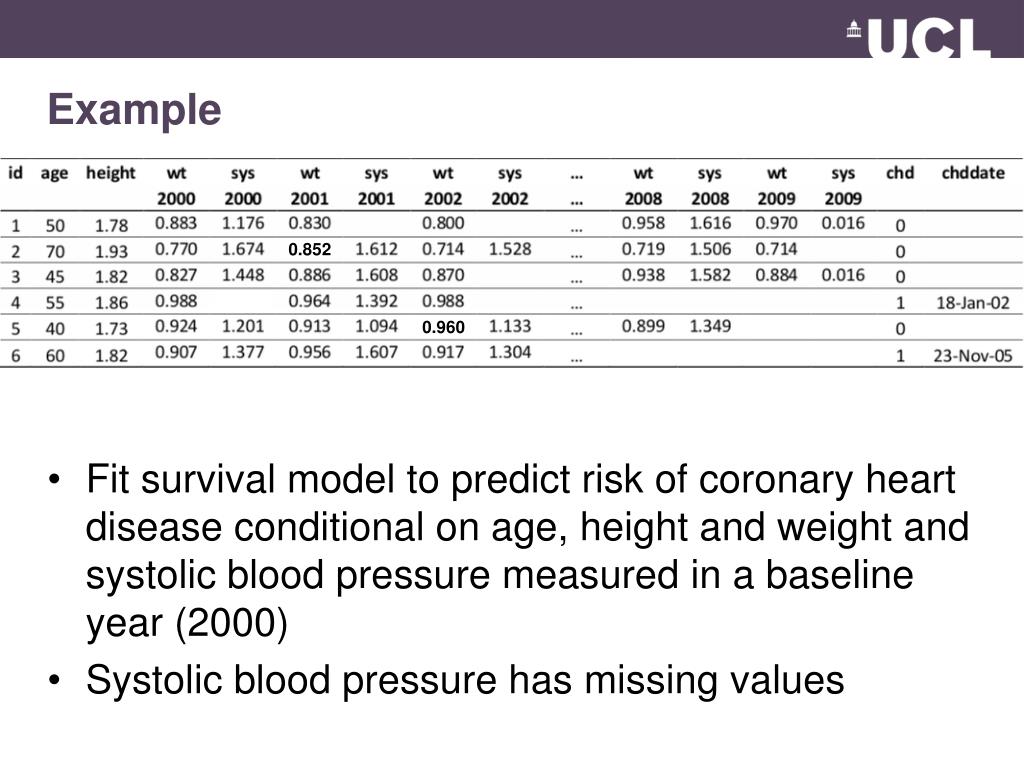Screen dimensions: 1024x768
Task: Click the age column header
Action: click(x=54, y=174)
